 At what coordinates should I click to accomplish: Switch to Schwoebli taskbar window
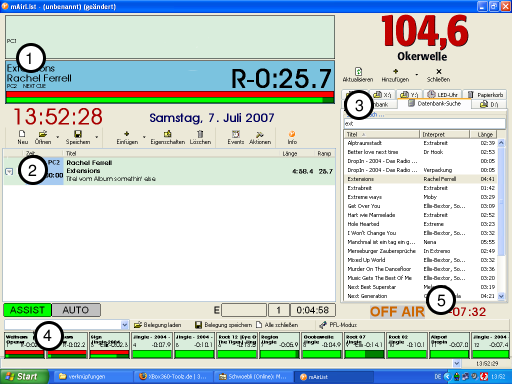(x=254, y=377)
